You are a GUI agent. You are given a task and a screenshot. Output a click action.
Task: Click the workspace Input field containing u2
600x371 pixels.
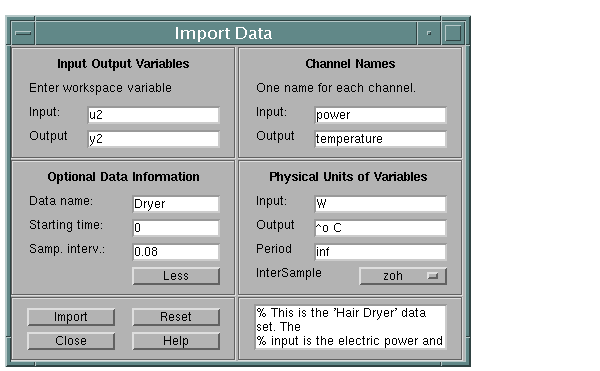pos(153,115)
